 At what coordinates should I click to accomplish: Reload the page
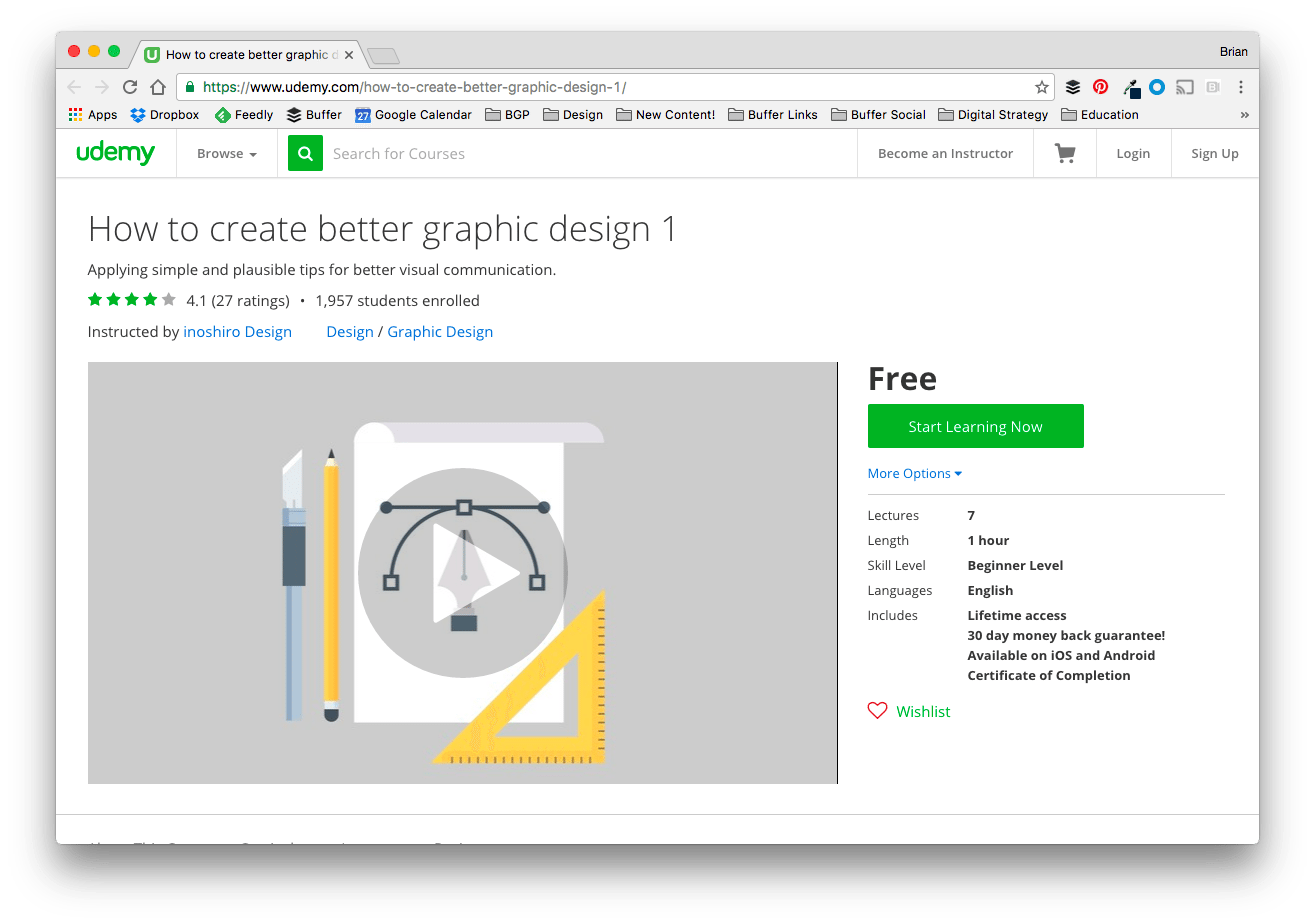129,87
